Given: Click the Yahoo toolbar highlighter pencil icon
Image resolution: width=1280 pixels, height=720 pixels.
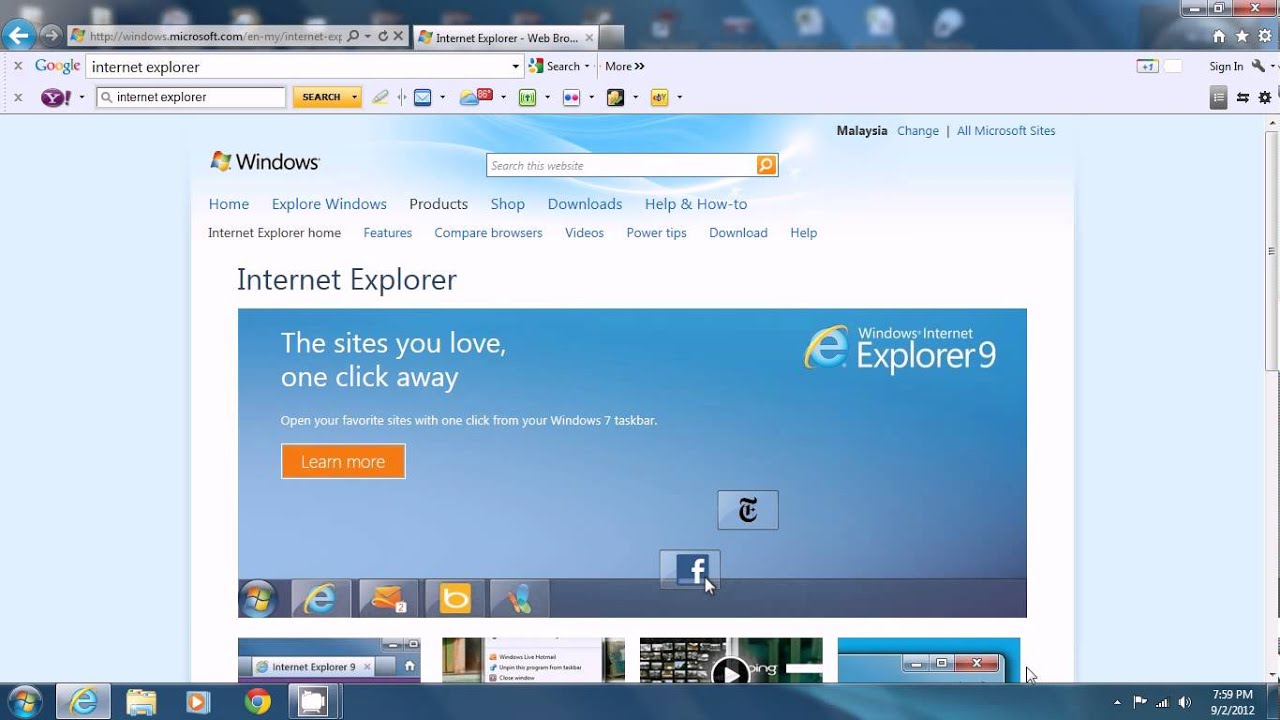Looking at the screenshot, I should 380,97.
